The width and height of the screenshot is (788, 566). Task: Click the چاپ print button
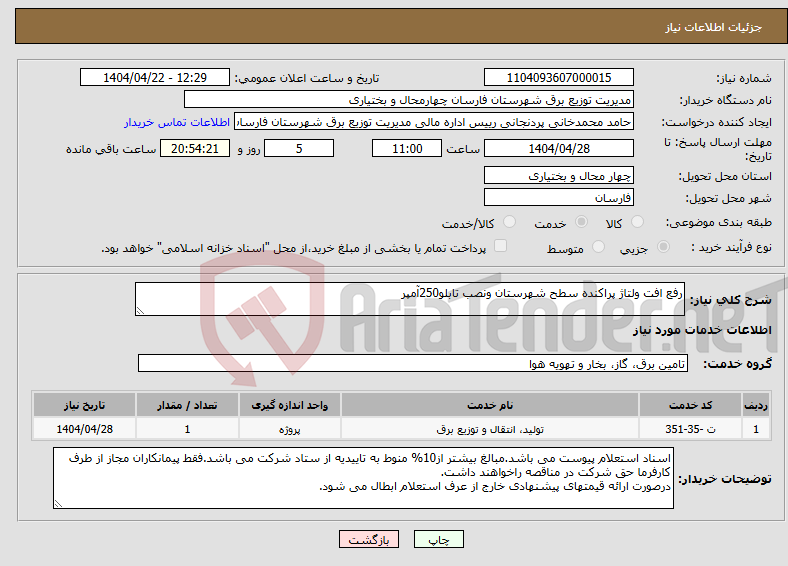tap(439, 539)
